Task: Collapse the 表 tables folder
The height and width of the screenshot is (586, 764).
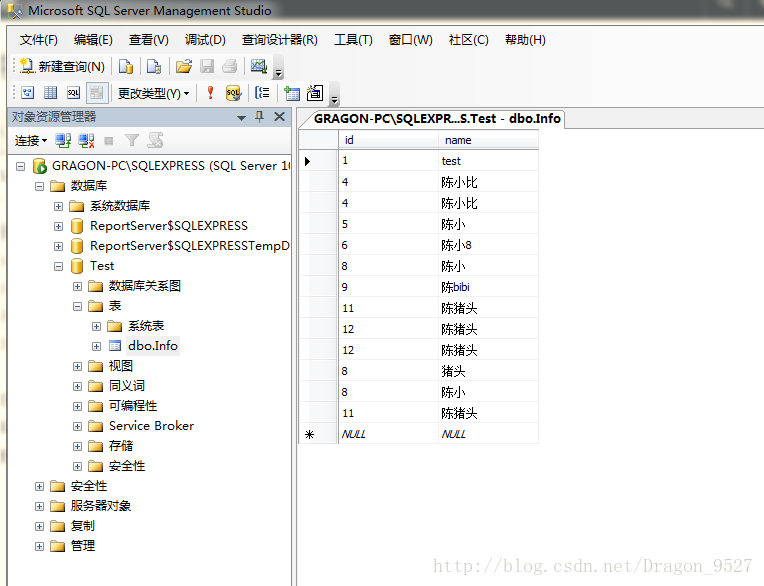Action: pos(77,306)
